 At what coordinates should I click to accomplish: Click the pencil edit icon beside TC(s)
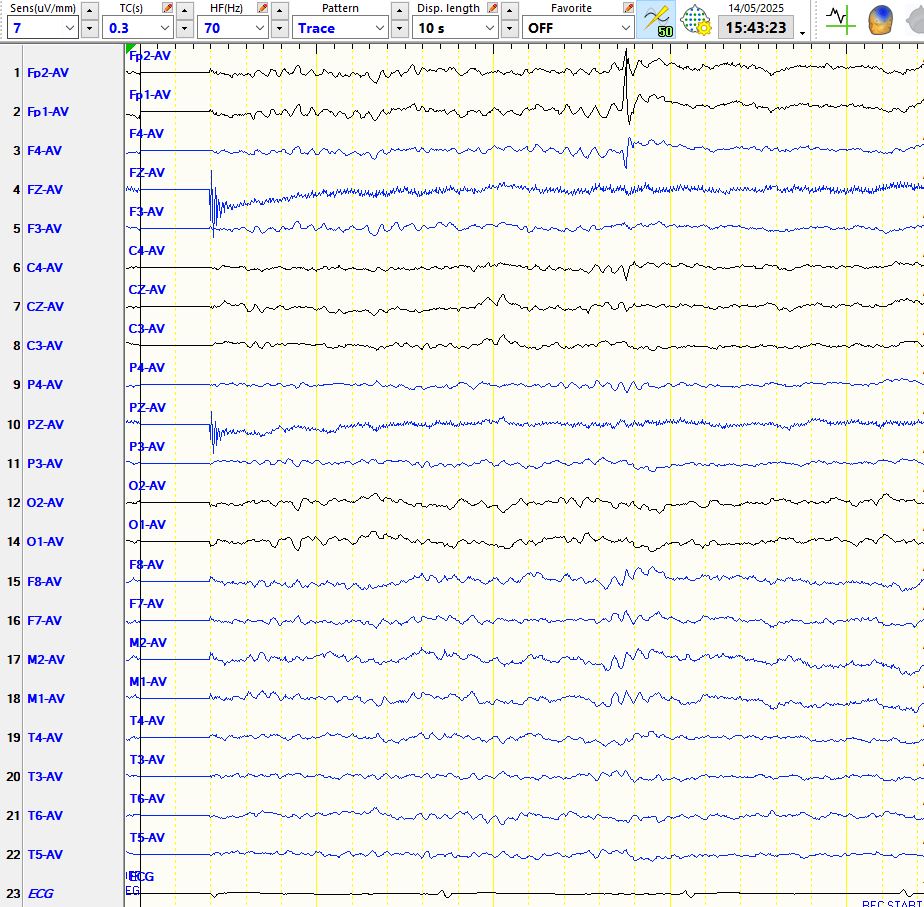(x=167, y=8)
